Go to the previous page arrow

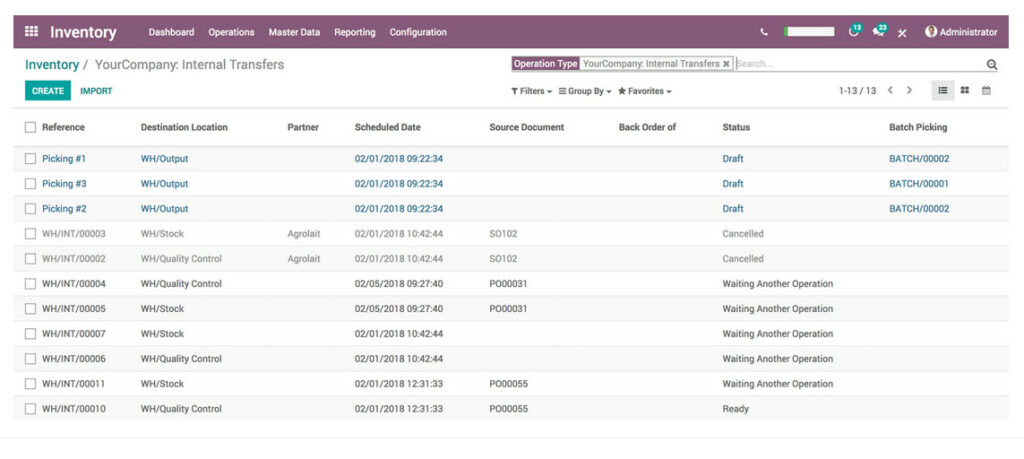(890, 91)
